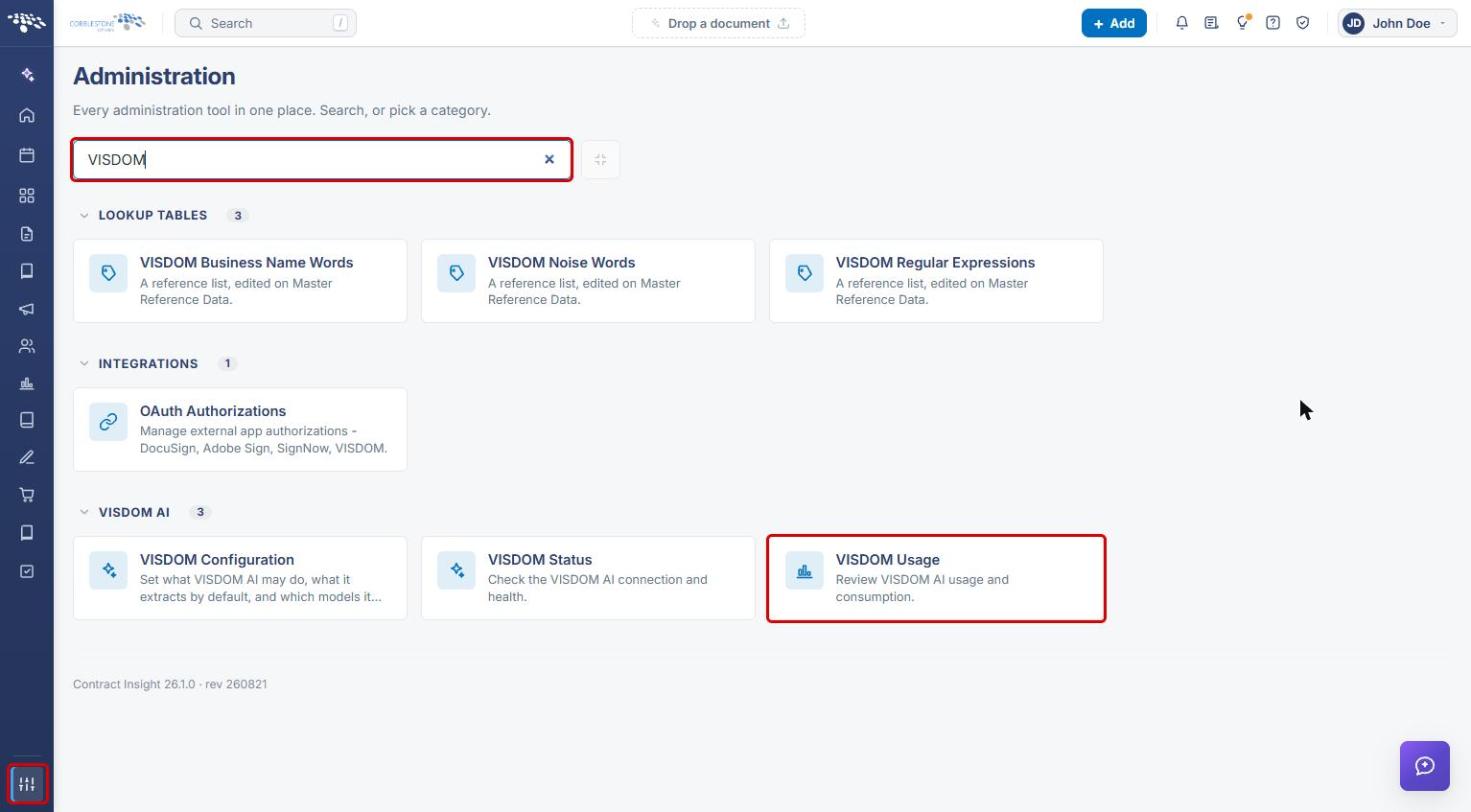This screenshot has width=1471, height=812.
Task: Open the VISDOM Regular Expressions card
Action: pos(936,281)
